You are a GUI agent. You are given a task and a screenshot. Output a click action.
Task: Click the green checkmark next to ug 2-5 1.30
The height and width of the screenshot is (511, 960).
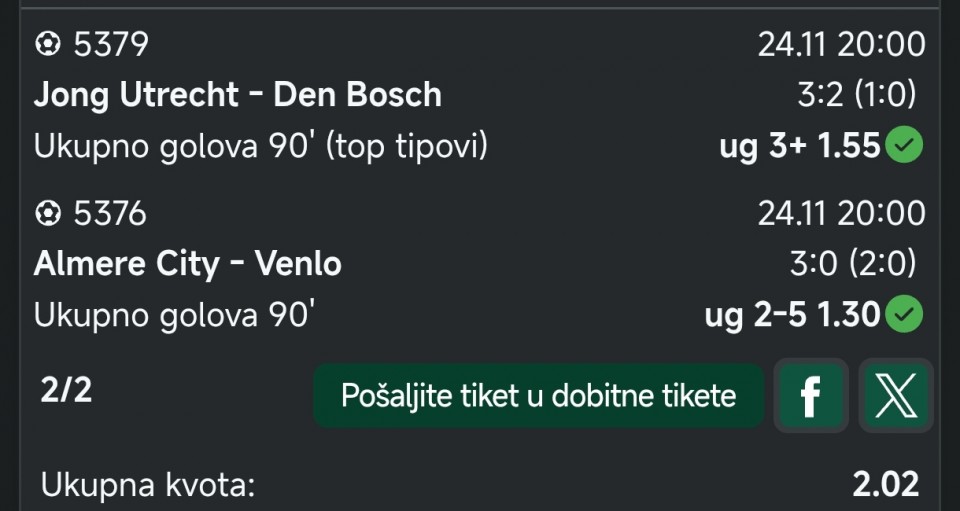(x=906, y=316)
